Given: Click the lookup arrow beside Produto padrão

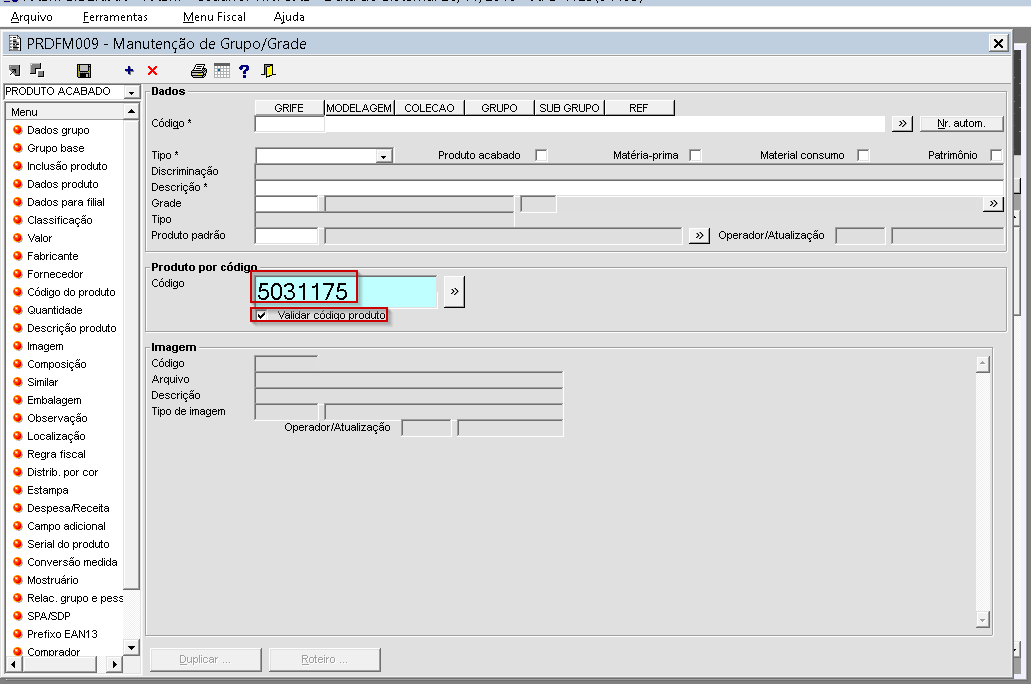Looking at the screenshot, I should (x=699, y=235).
